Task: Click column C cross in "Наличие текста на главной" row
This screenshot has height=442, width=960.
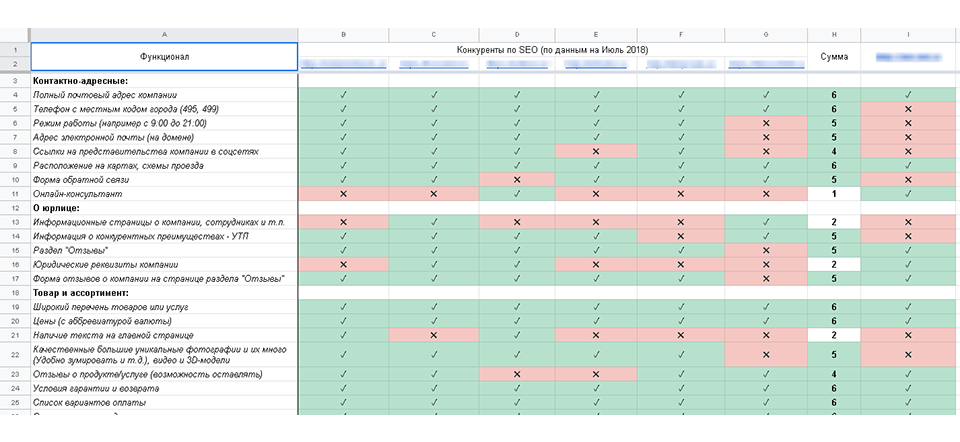Action: pos(433,335)
